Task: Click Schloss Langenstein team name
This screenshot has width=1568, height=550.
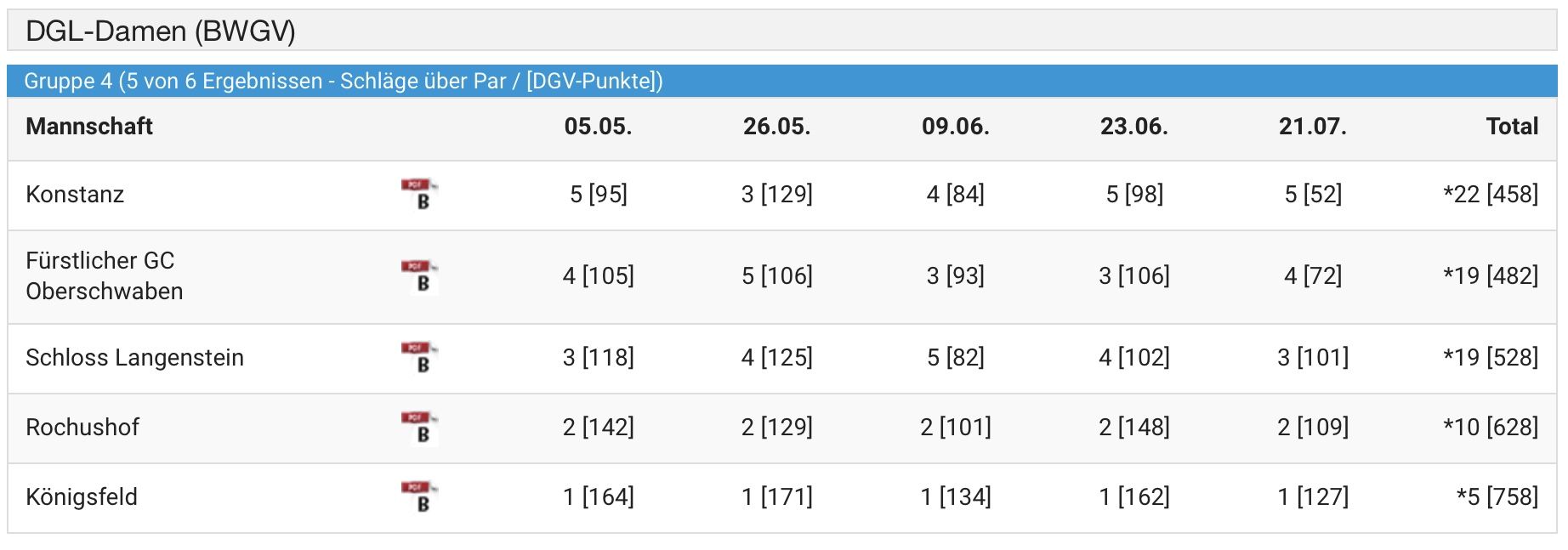Action: point(134,358)
